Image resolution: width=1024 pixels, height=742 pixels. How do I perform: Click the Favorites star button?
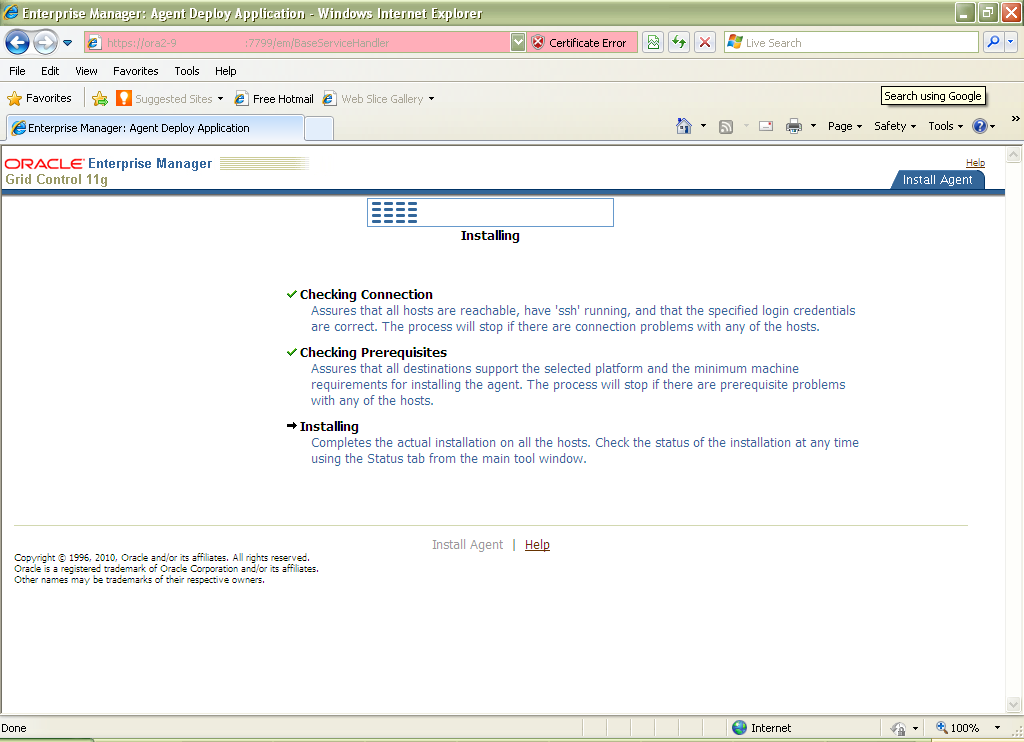coord(39,98)
